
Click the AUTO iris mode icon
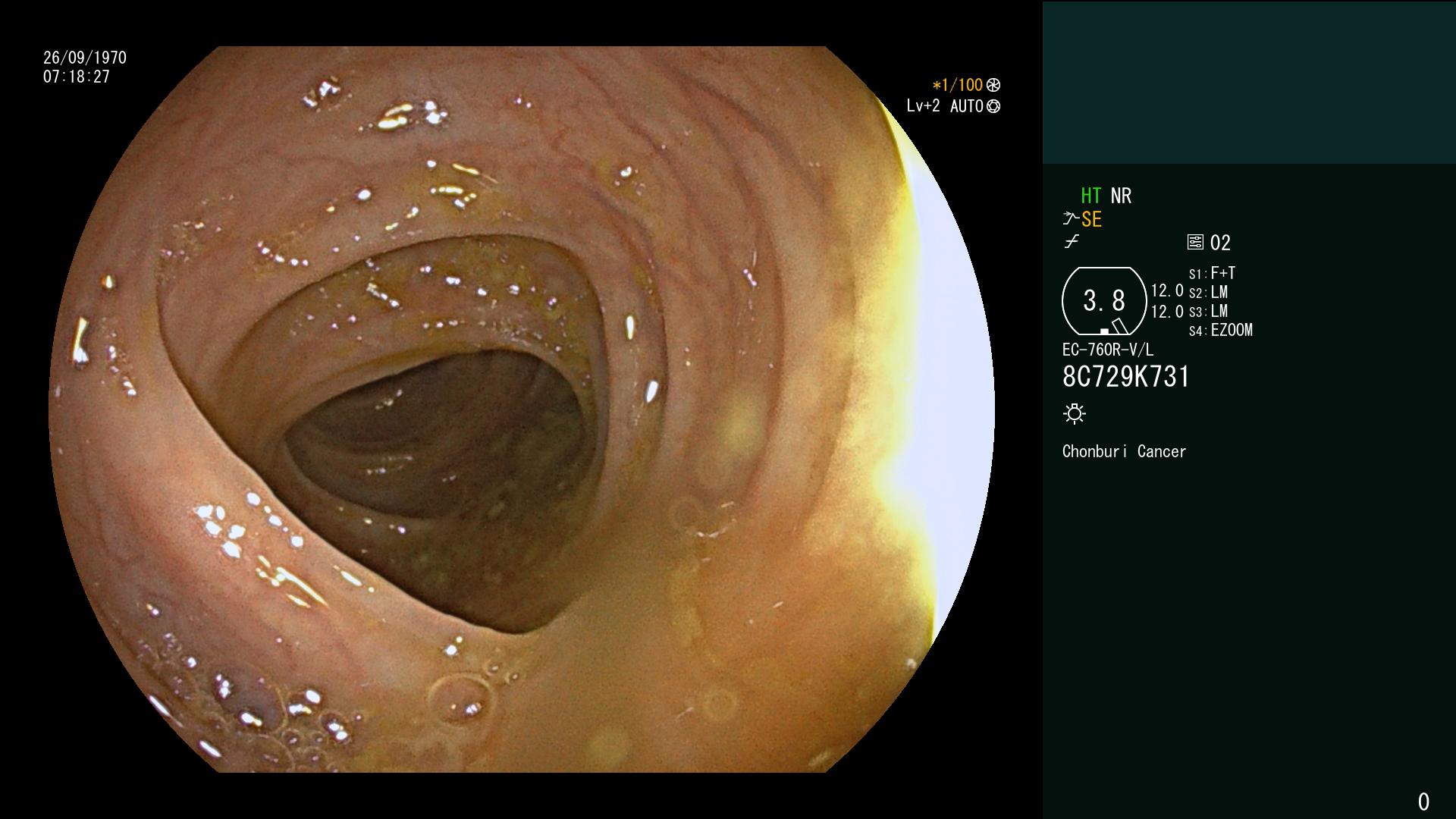coord(993,106)
